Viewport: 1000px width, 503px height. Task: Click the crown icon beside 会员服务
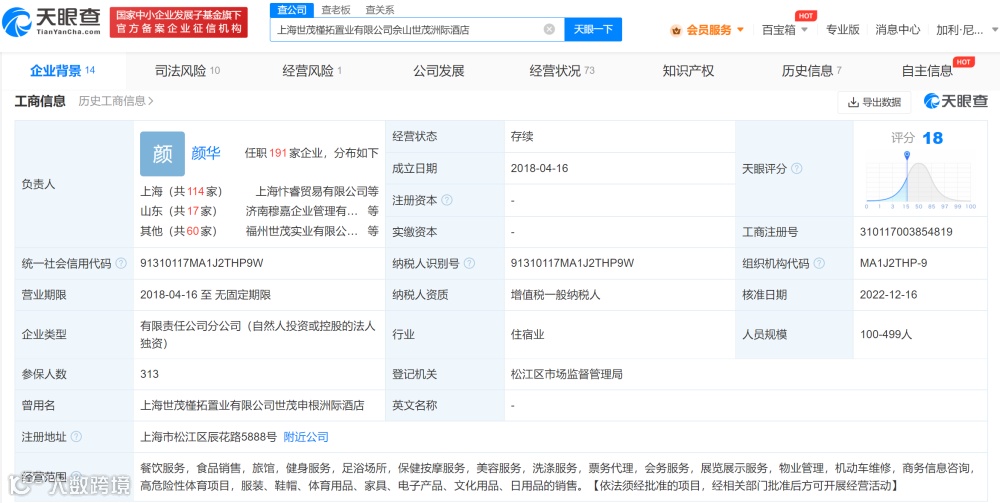[x=676, y=30]
